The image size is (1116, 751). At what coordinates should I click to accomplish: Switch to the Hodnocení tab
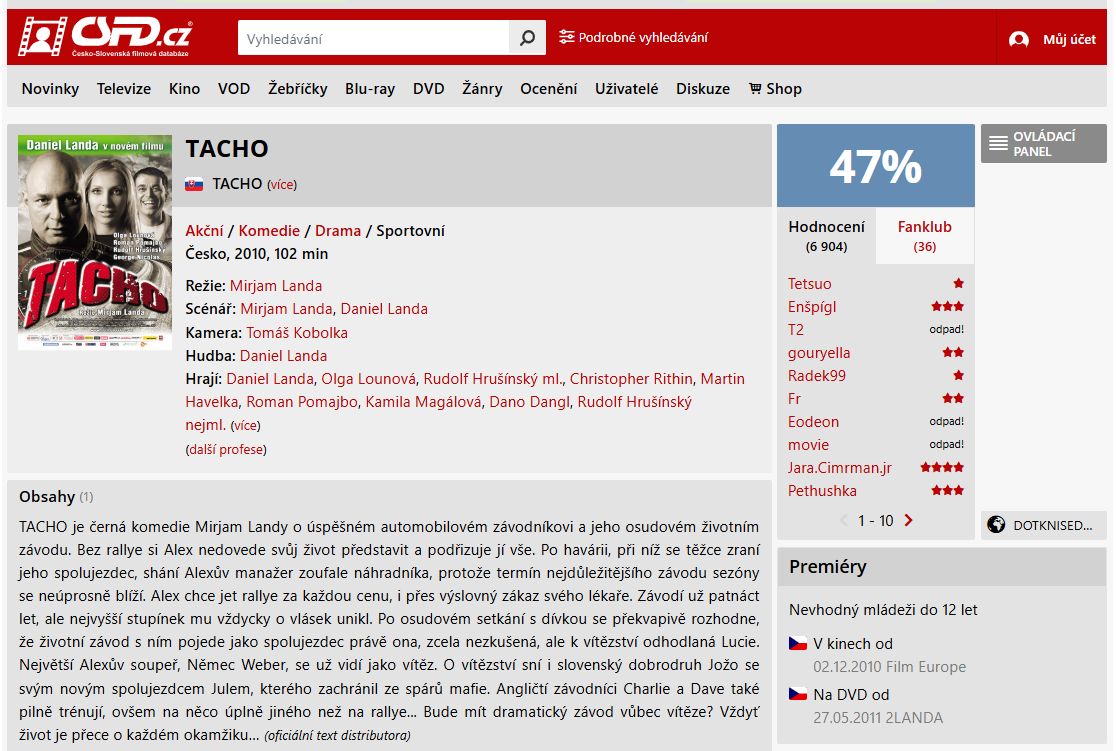pos(826,236)
